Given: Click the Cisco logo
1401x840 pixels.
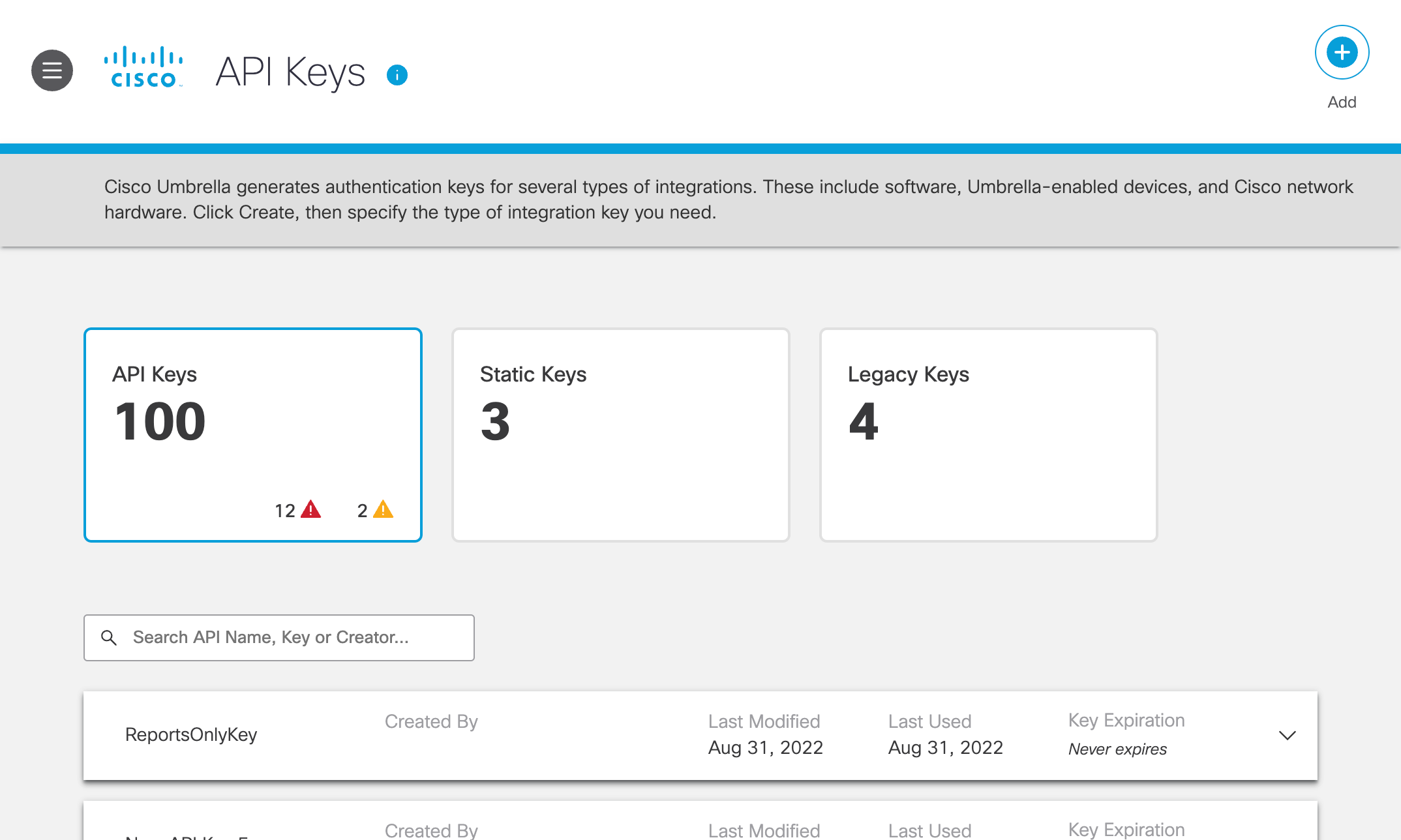Looking at the screenshot, I should [143, 67].
